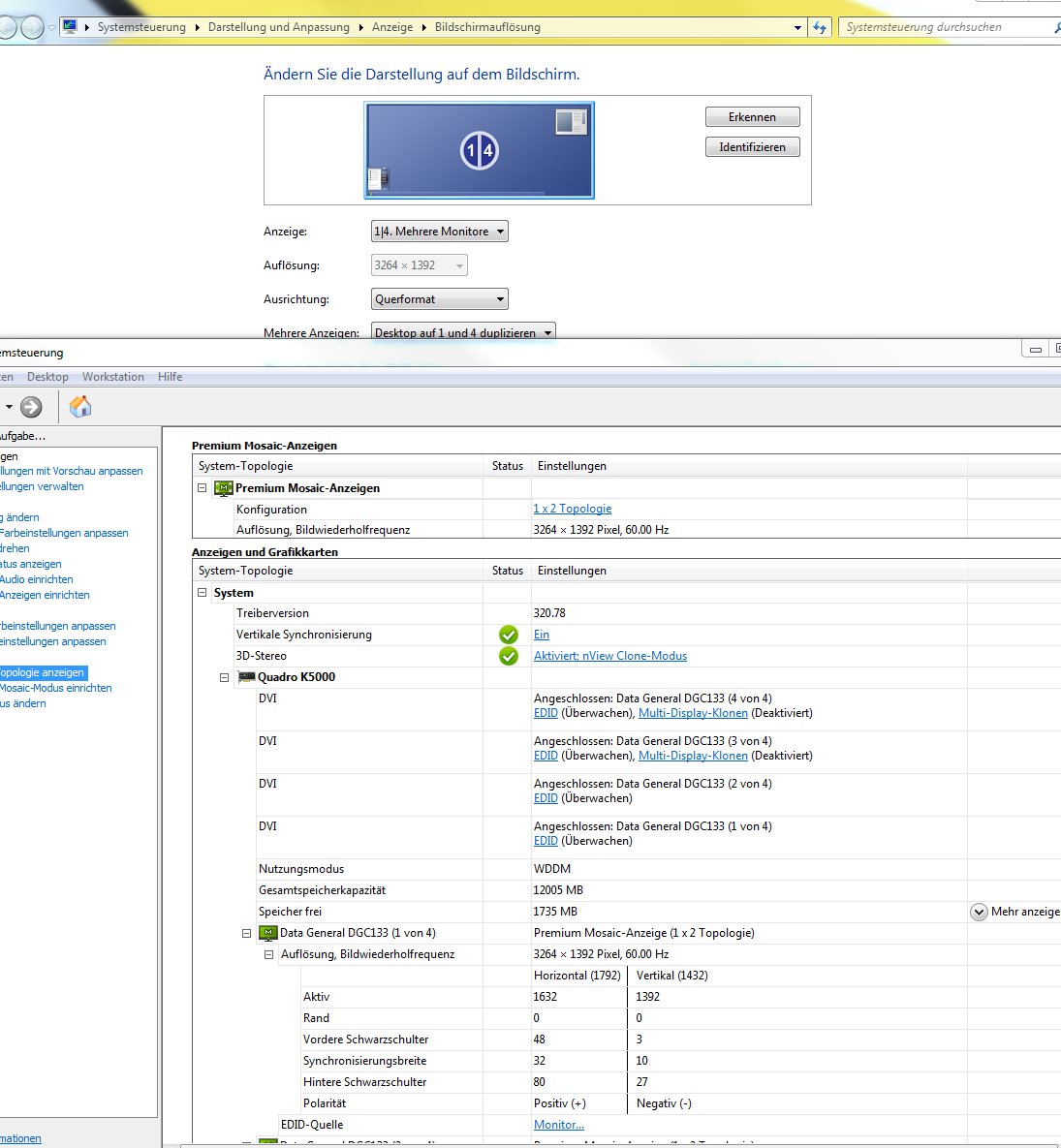The height and width of the screenshot is (1148, 1061).
Task: Open the Auflösung dropdown
Action: click(419, 265)
